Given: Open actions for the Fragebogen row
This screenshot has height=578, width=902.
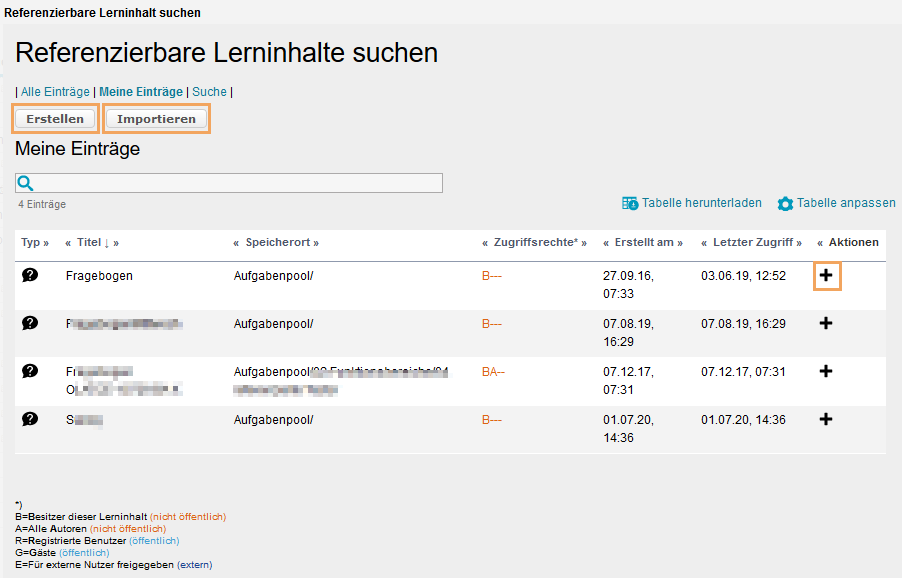Looking at the screenshot, I should pos(825,275).
